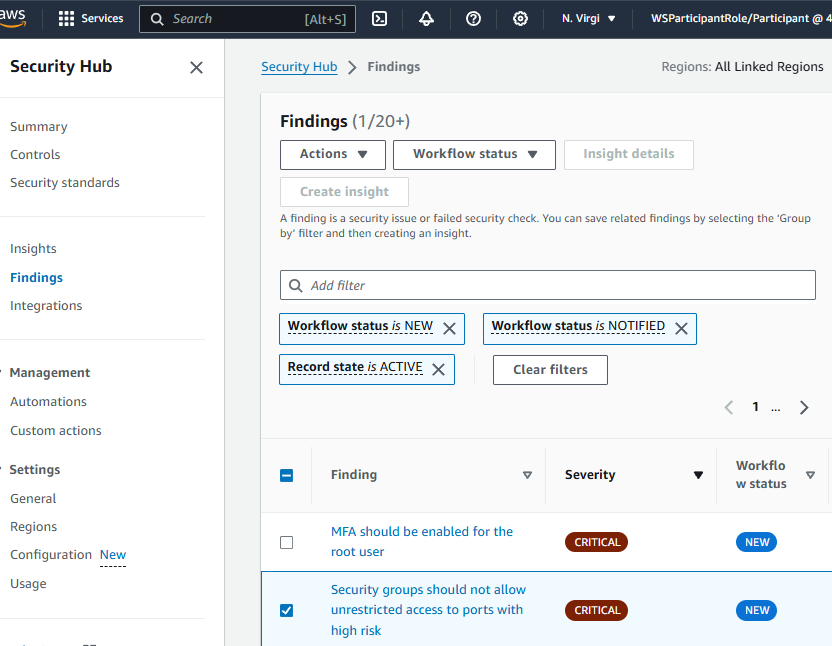Open Automations under Management
The image size is (832, 646).
(x=48, y=402)
